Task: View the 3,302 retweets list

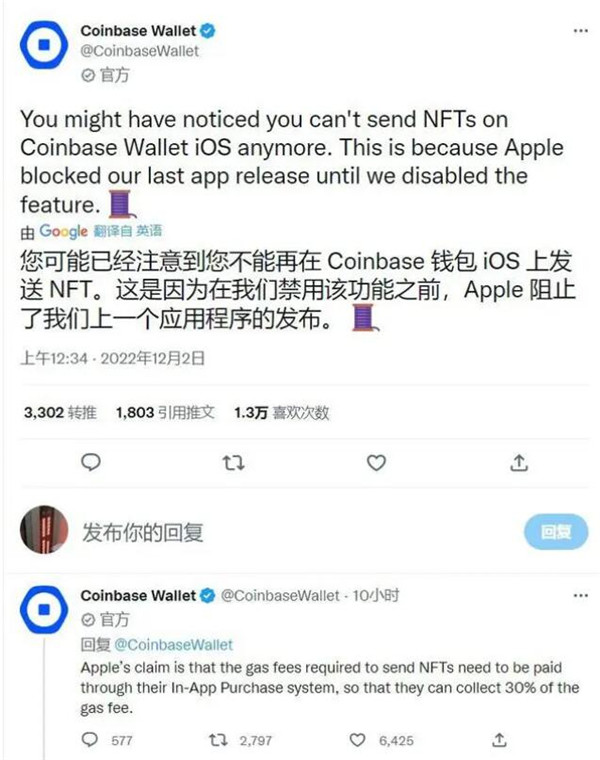Action: 60,412
